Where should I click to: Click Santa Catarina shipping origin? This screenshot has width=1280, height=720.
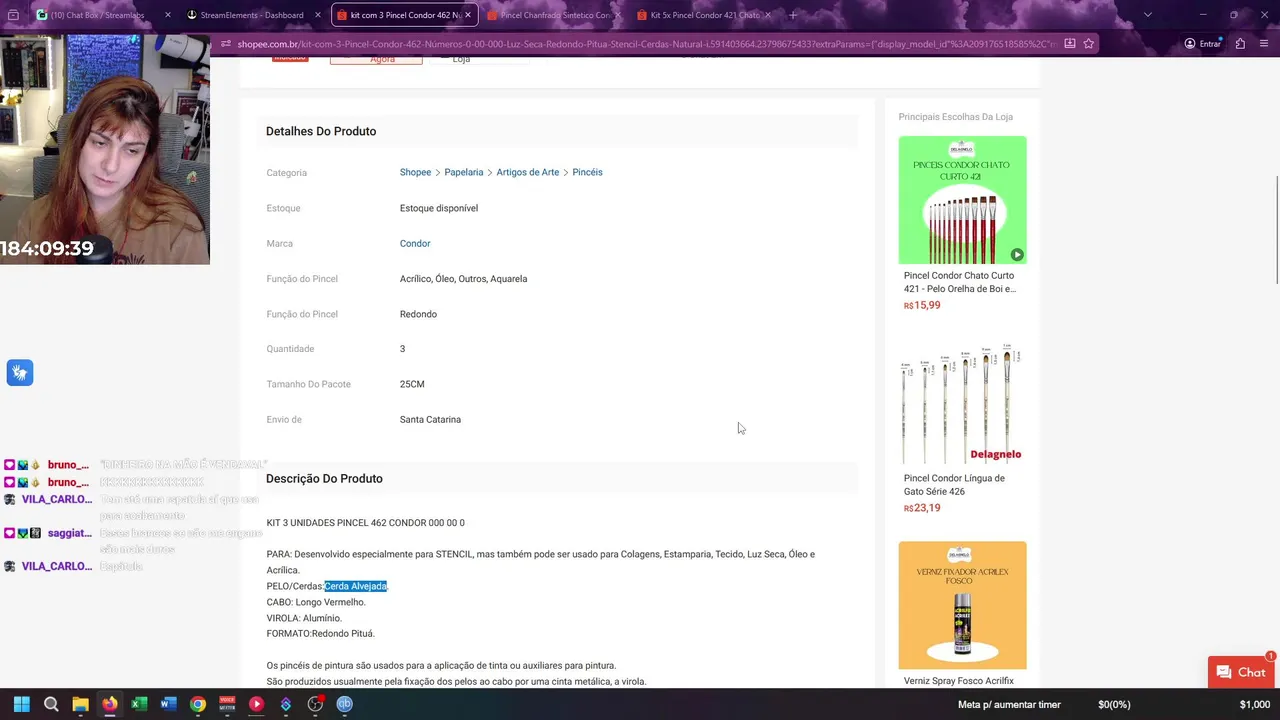pos(430,419)
